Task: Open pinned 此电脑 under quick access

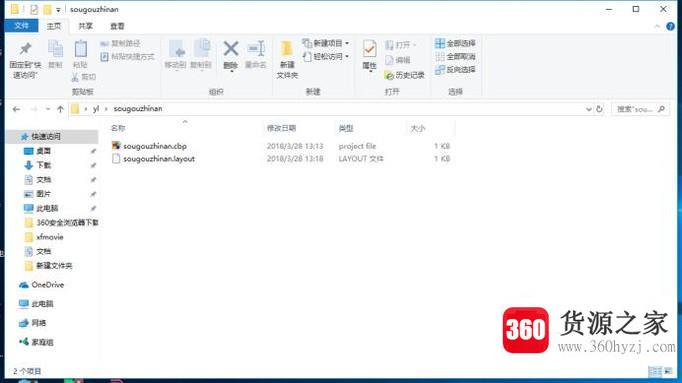Action: coord(47,208)
